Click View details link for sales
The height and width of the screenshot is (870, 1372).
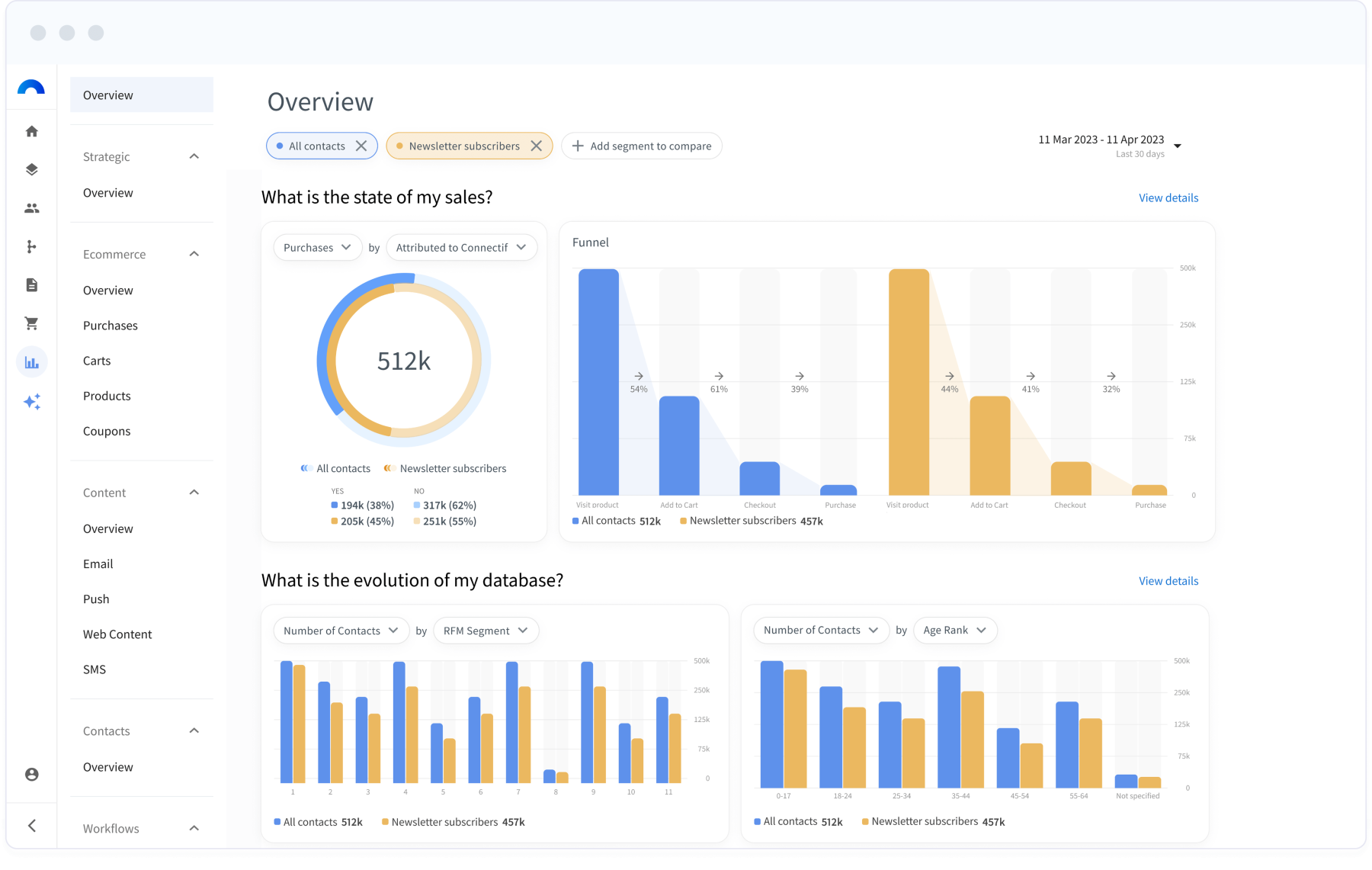click(x=1168, y=197)
